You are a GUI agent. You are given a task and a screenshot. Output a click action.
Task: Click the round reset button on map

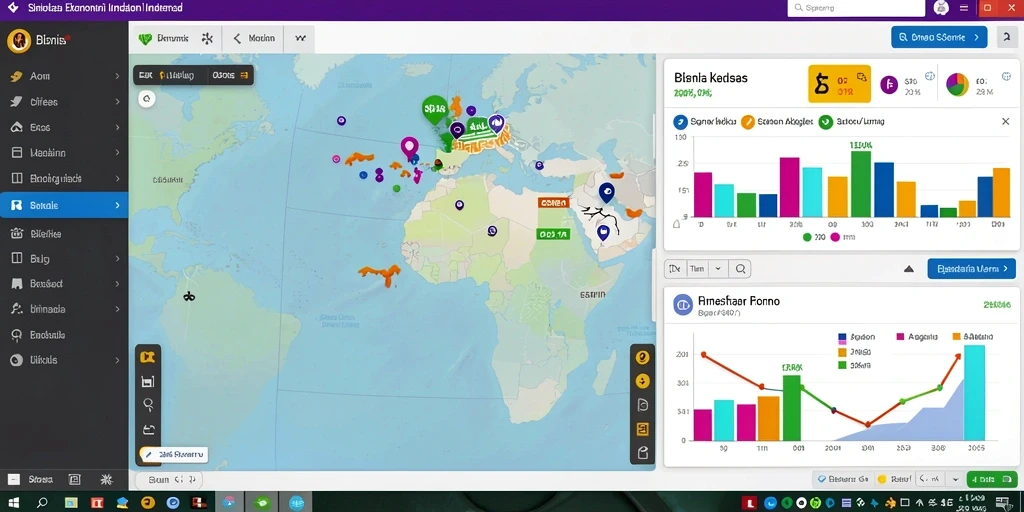pos(147,99)
